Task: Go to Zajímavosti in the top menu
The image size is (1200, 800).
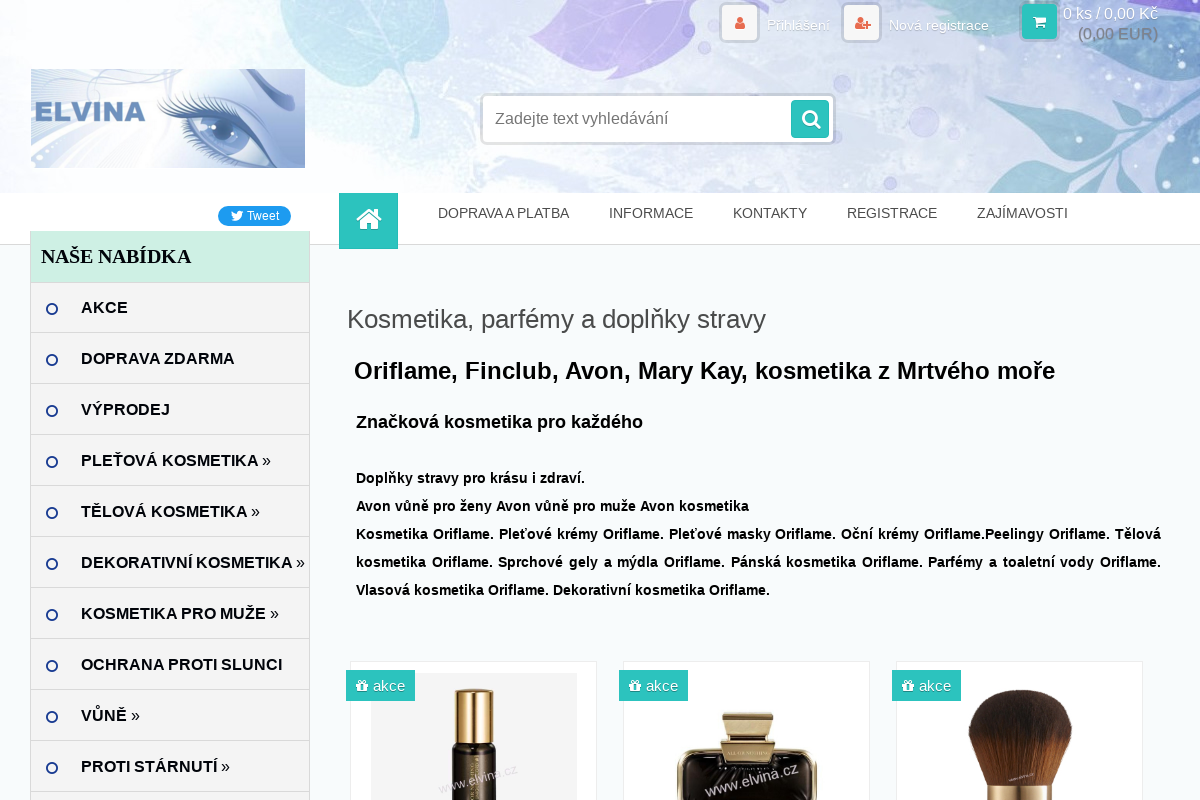Action: tap(1022, 213)
